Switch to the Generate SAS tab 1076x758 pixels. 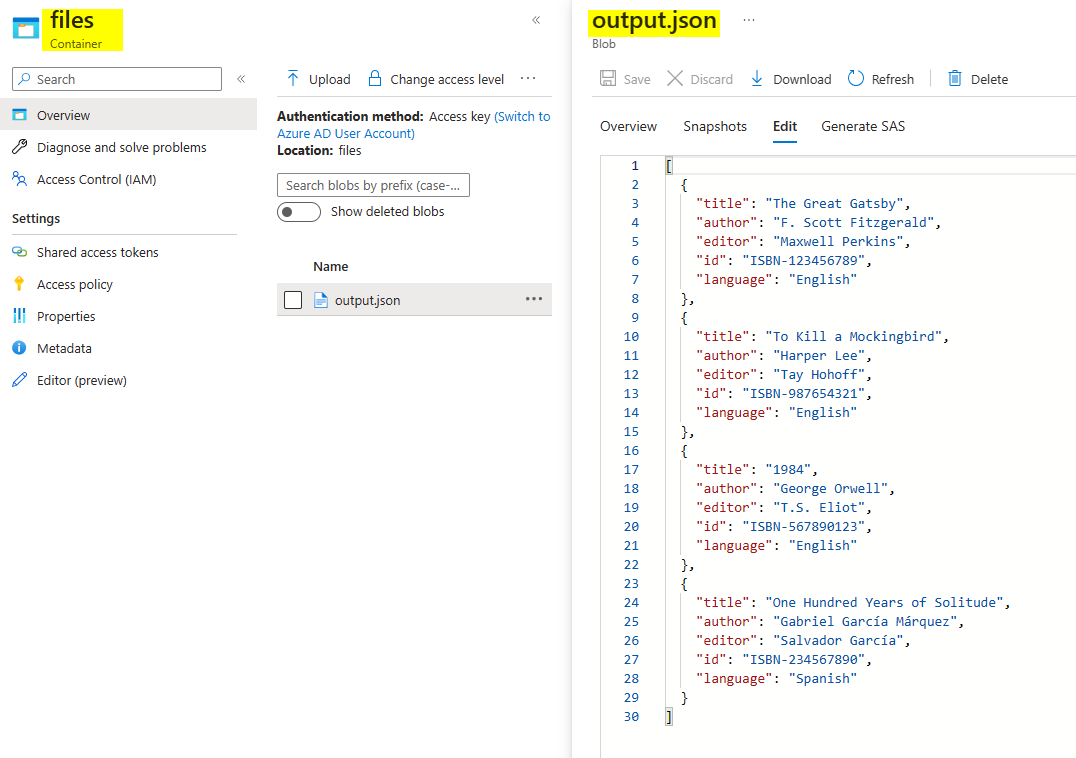(x=863, y=126)
